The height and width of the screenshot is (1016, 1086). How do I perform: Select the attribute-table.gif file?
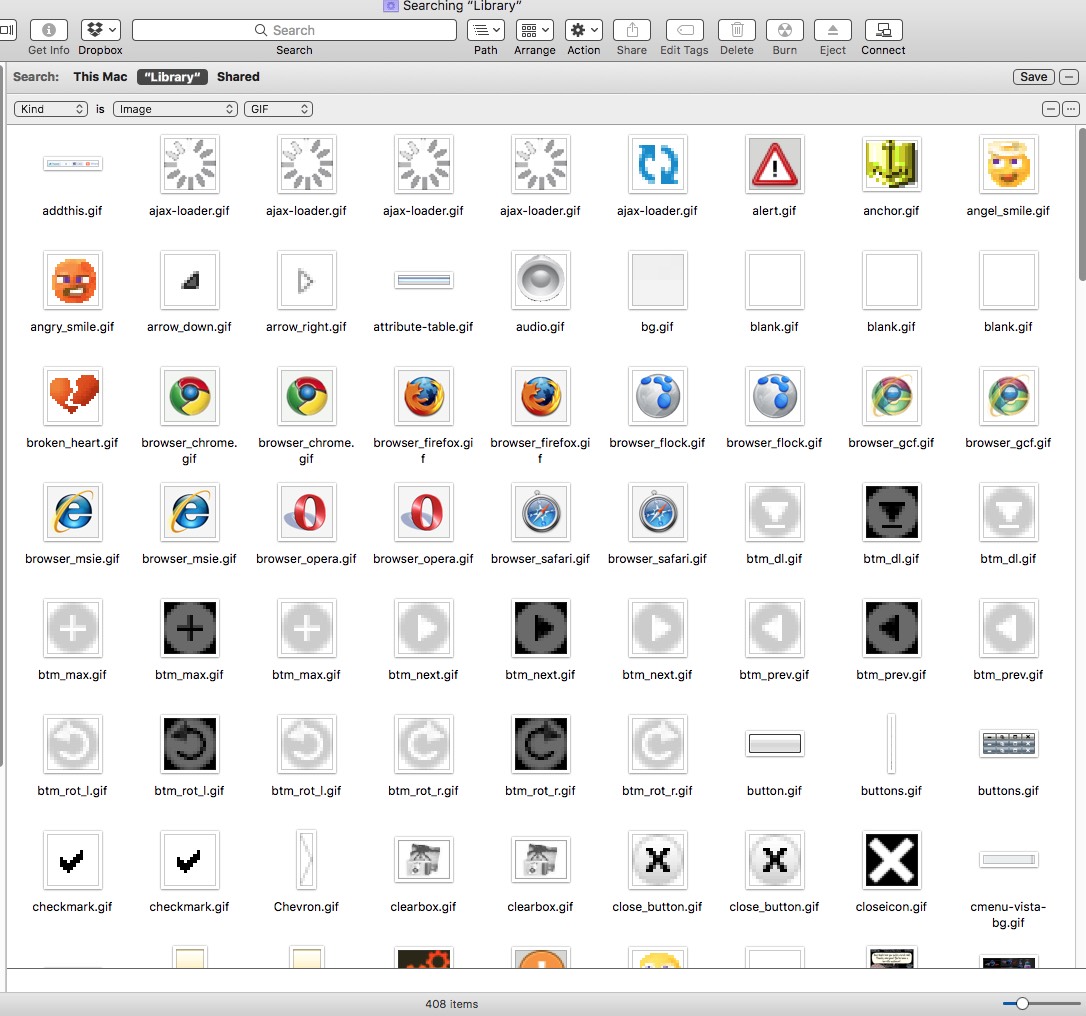pos(423,280)
